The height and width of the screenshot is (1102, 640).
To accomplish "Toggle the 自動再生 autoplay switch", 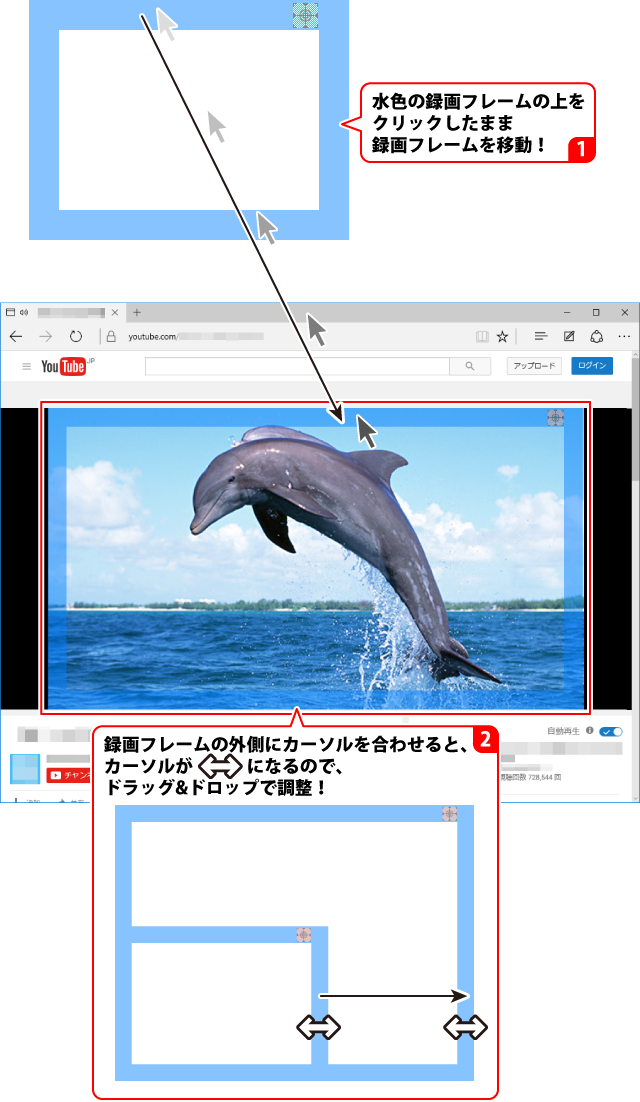I will pyautogui.click(x=610, y=732).
